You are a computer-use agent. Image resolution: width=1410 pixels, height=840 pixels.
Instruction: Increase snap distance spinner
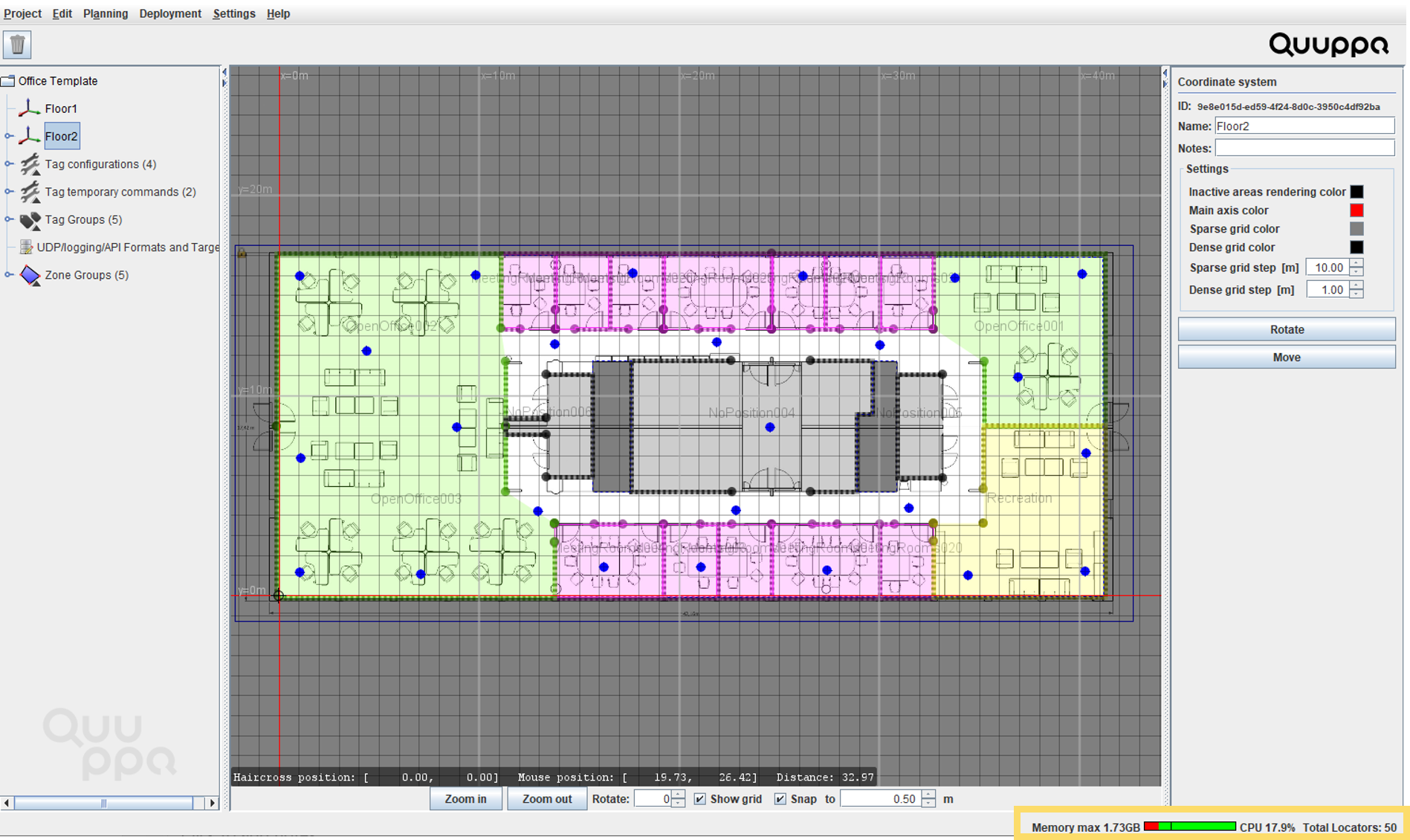click(x=928, y=795)
